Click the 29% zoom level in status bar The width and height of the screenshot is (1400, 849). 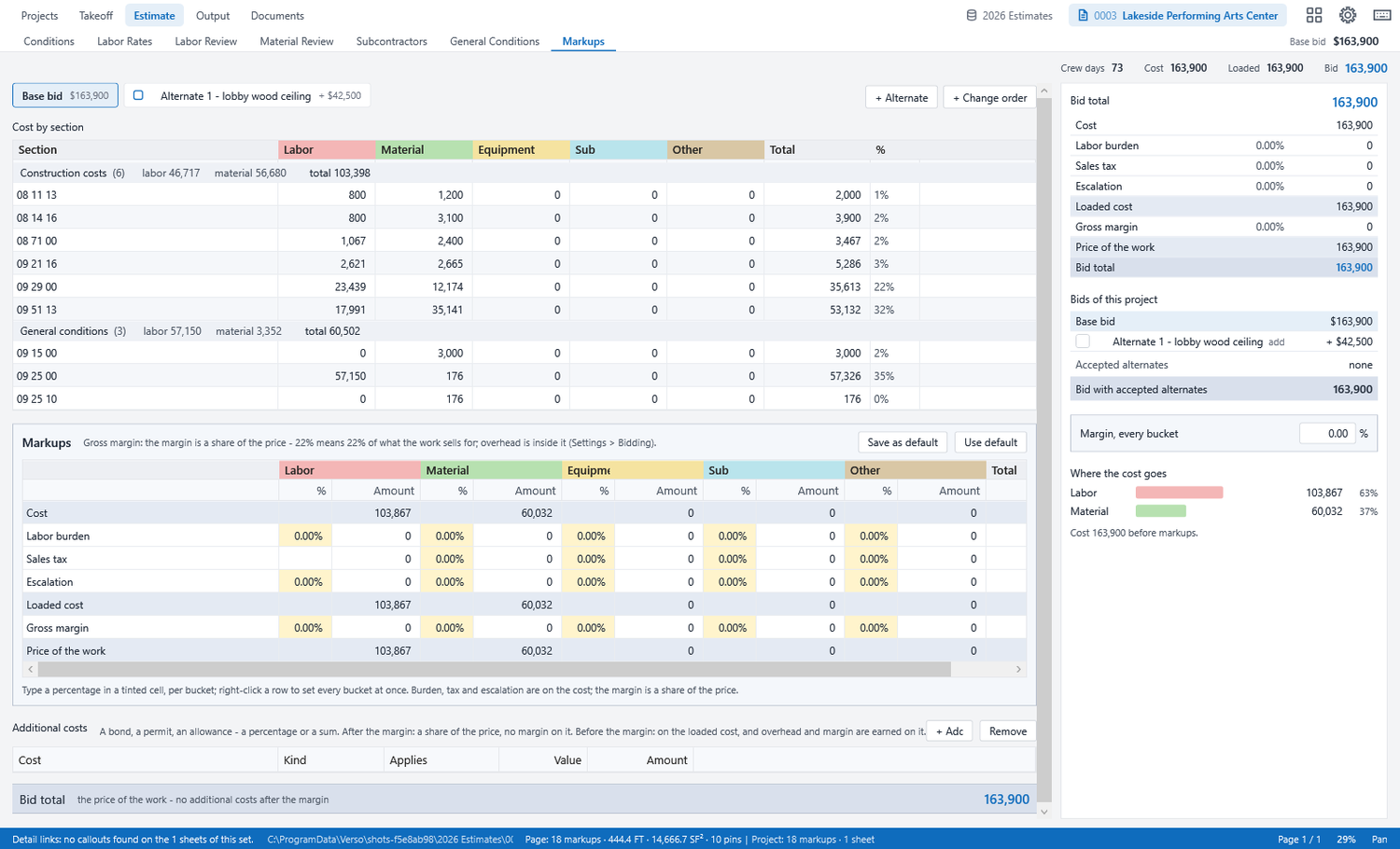(1346, 840)
